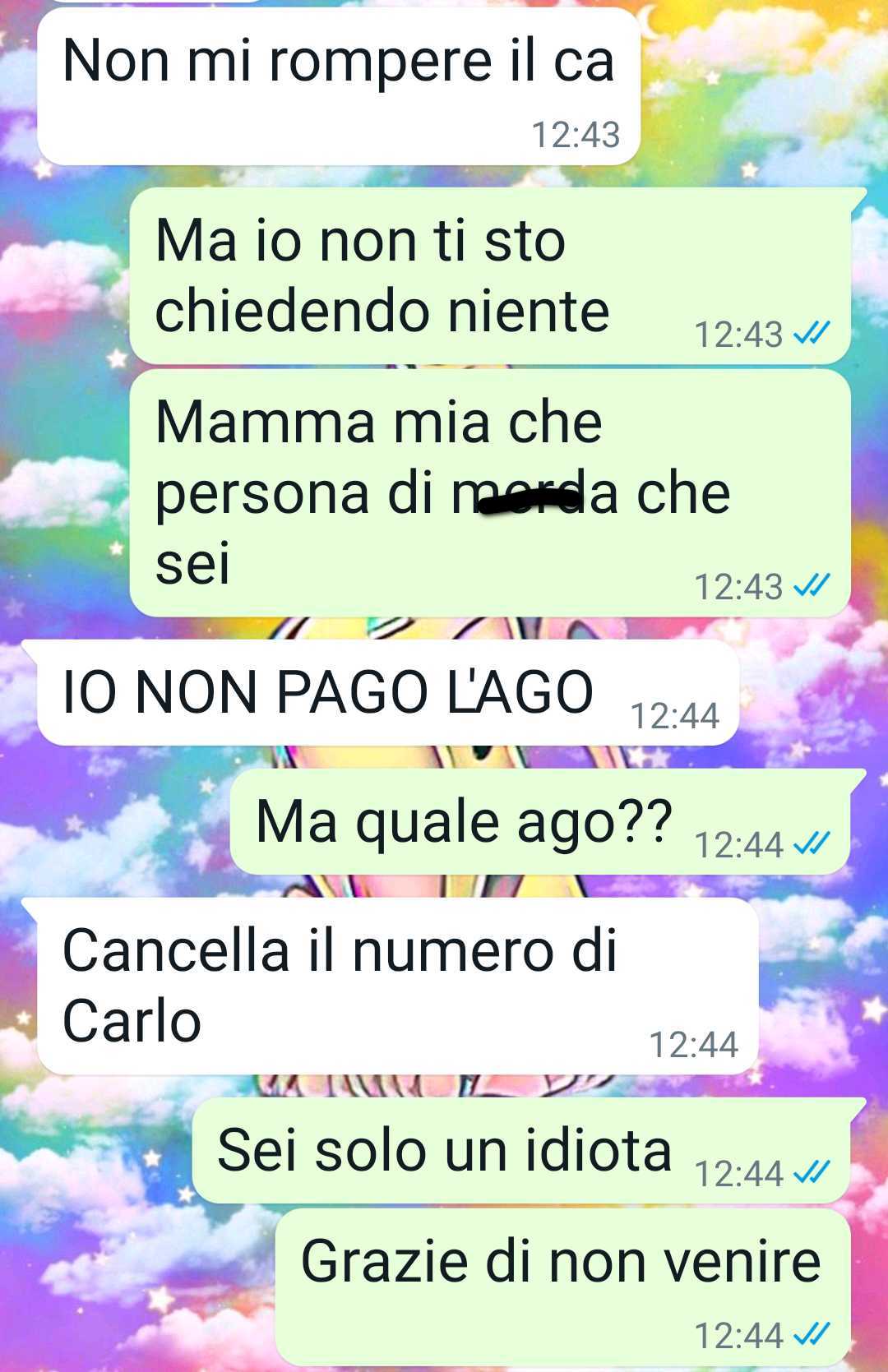Tap the "Sei solo un idiota" bubble
This screenshot has height=1372, width=888.
(x=520, y=1150)
